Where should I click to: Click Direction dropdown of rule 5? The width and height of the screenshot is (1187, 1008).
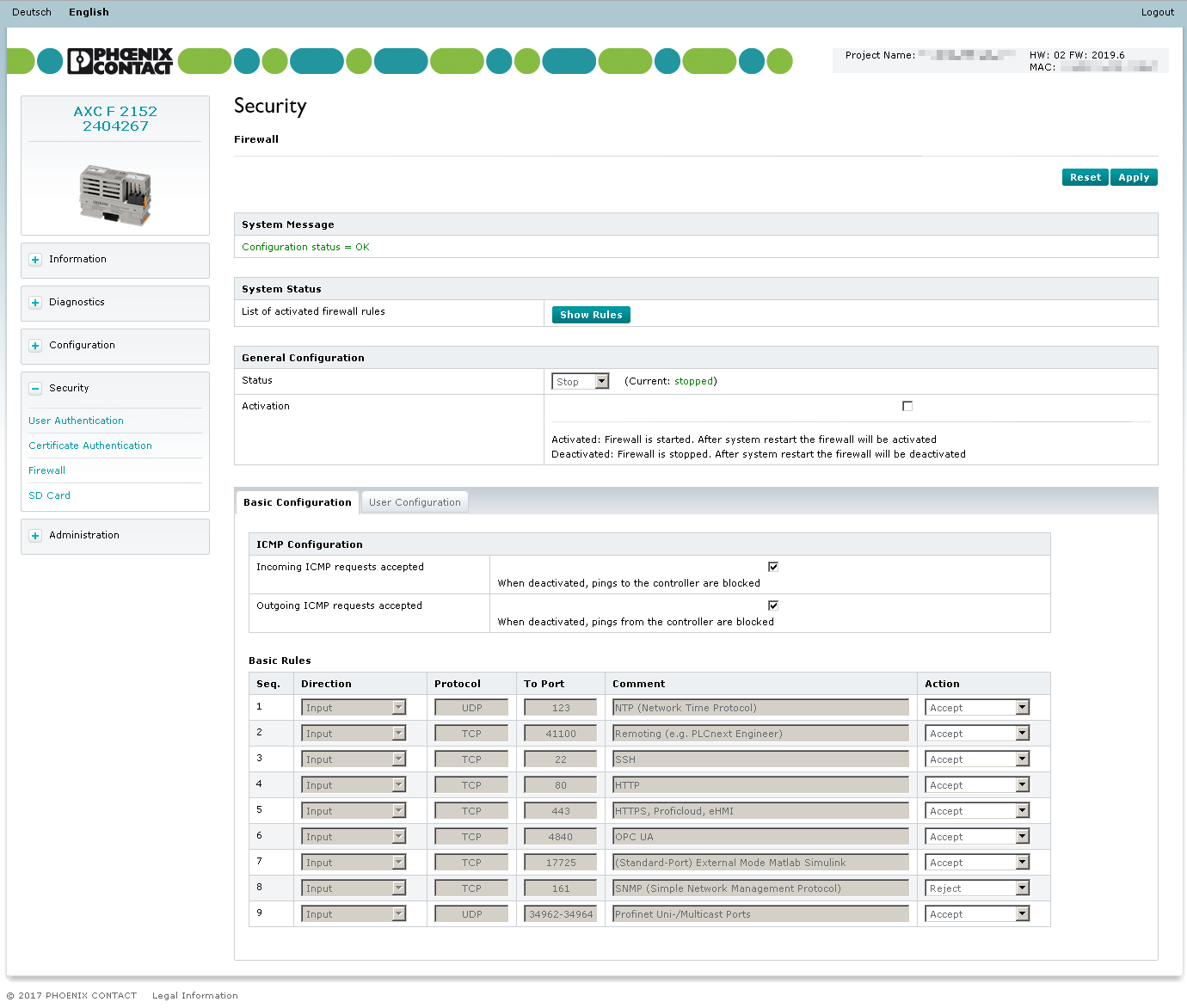click(x=354, y=811)
